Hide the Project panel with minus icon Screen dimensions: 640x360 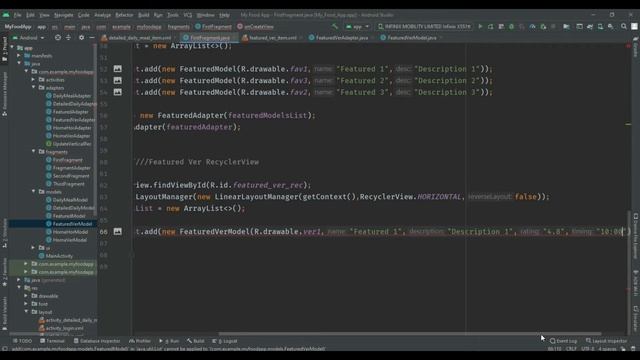92,38
